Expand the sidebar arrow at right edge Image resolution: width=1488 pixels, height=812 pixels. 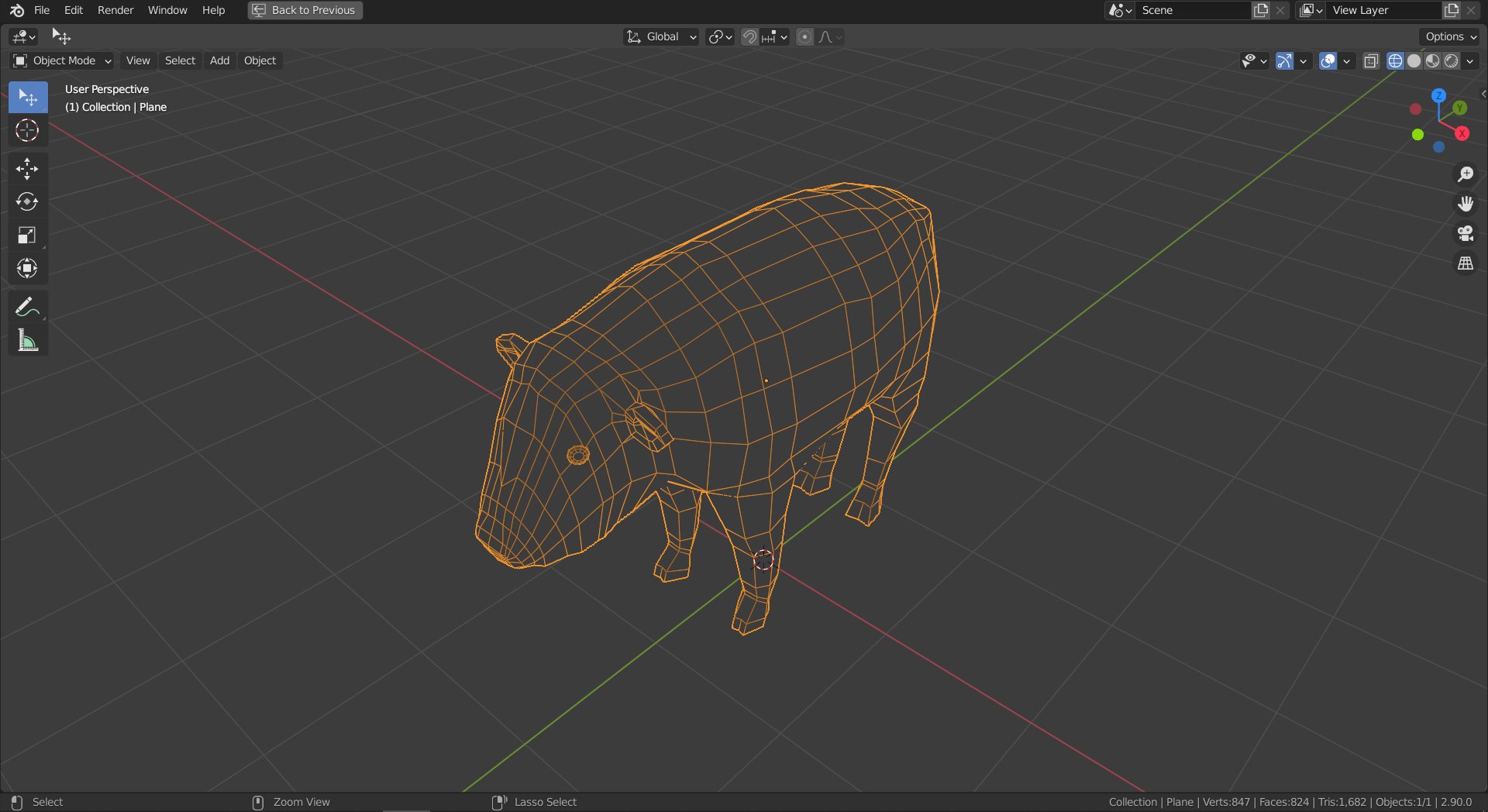pos(1483,94)
